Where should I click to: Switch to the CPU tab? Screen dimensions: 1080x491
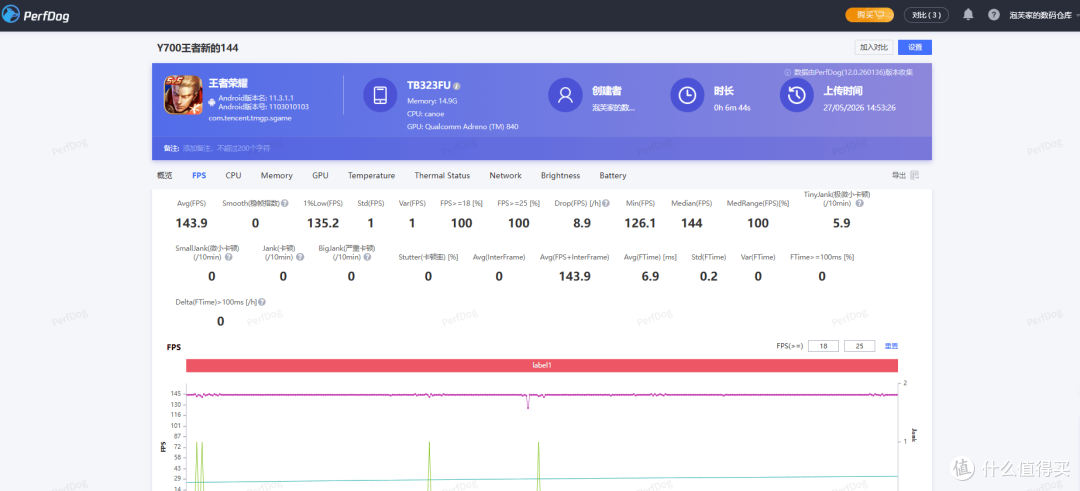coord(233,176)
